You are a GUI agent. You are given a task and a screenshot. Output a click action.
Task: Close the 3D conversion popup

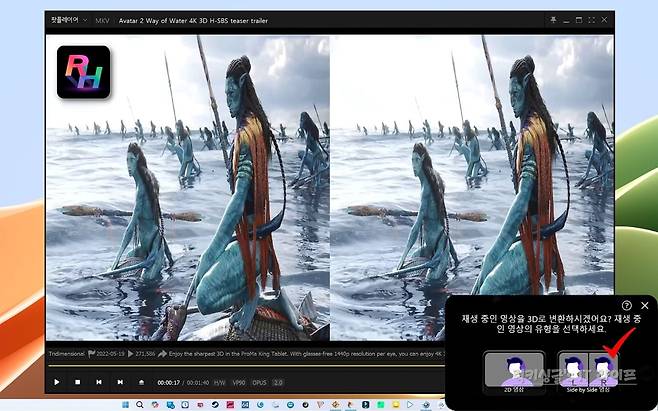644,305
